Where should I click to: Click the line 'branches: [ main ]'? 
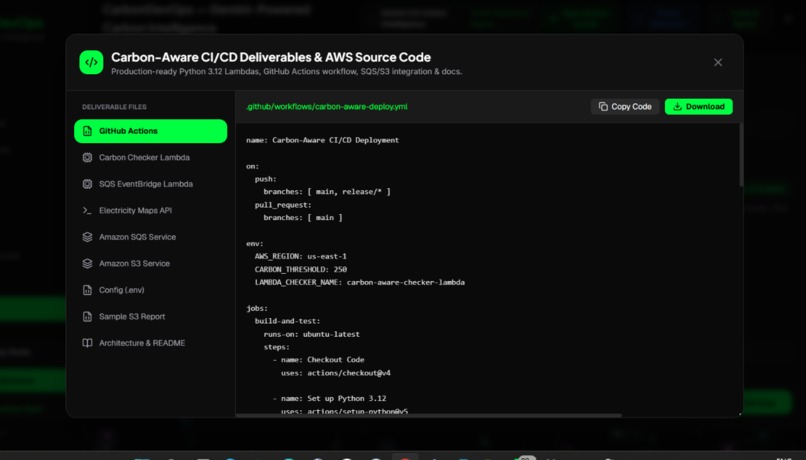(303, 217)
